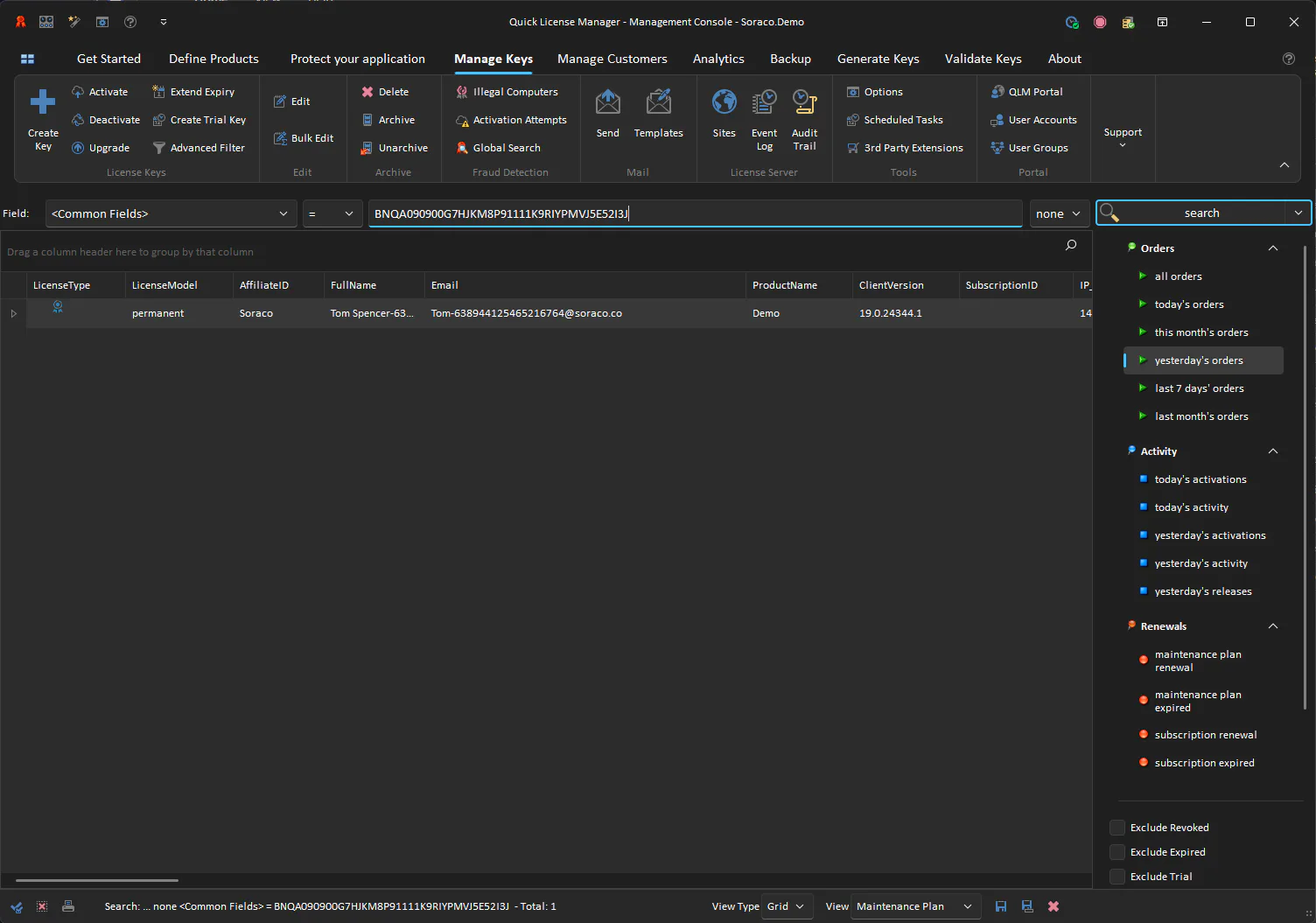Open the QLM Portal
Viewport: 1316px width, 923px height.
(1026, 92)
